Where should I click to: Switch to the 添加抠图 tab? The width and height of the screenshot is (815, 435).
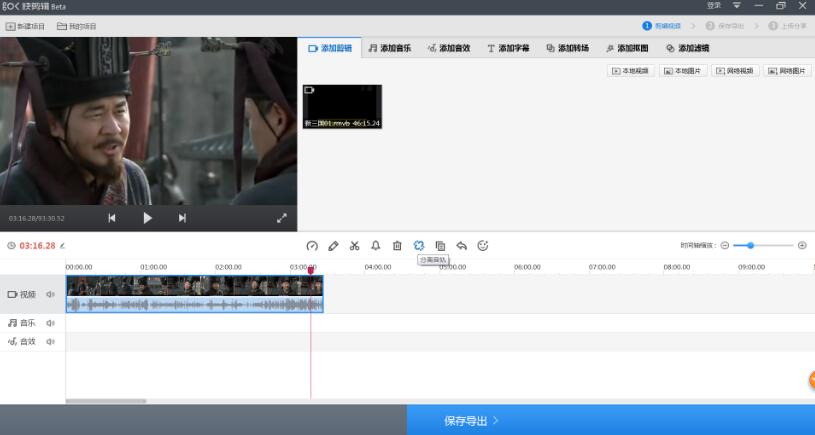[x=627, y=48]
